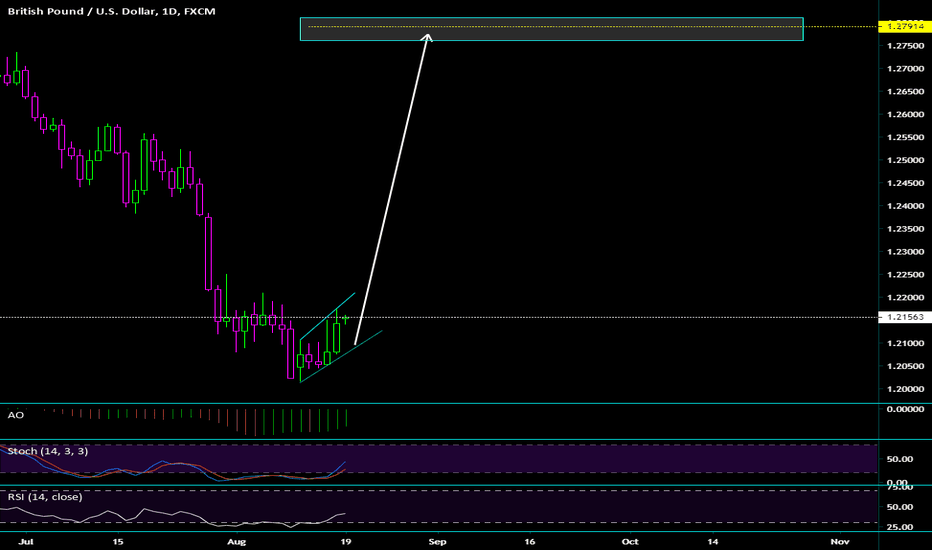Screen dimensions: 932x550
Task: Click the Nov label on the time axis
Action: coord(840,542)
